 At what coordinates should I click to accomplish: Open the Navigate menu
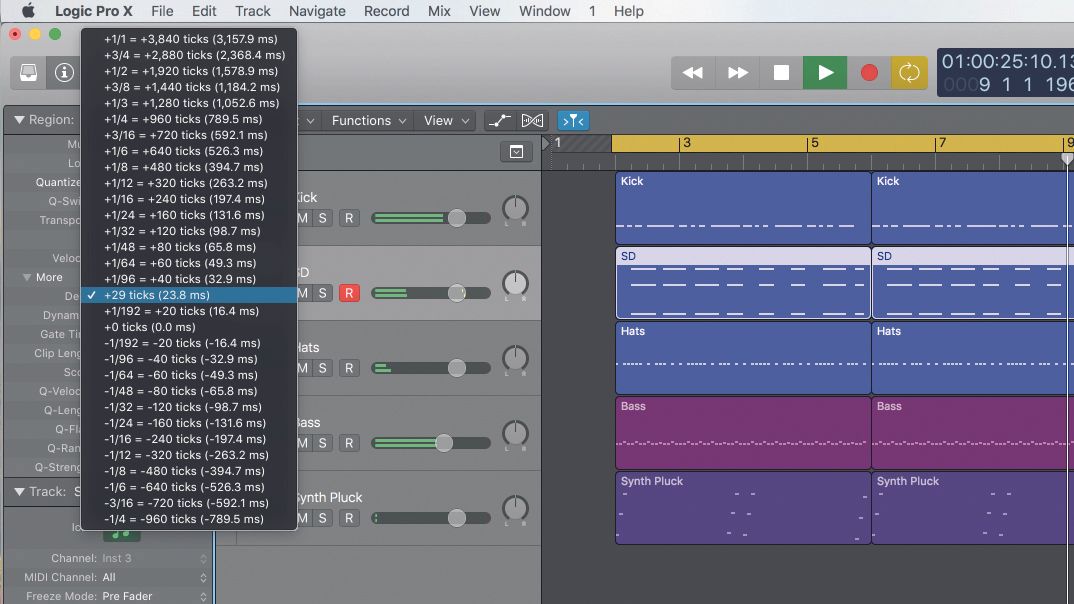pos(317,11)
